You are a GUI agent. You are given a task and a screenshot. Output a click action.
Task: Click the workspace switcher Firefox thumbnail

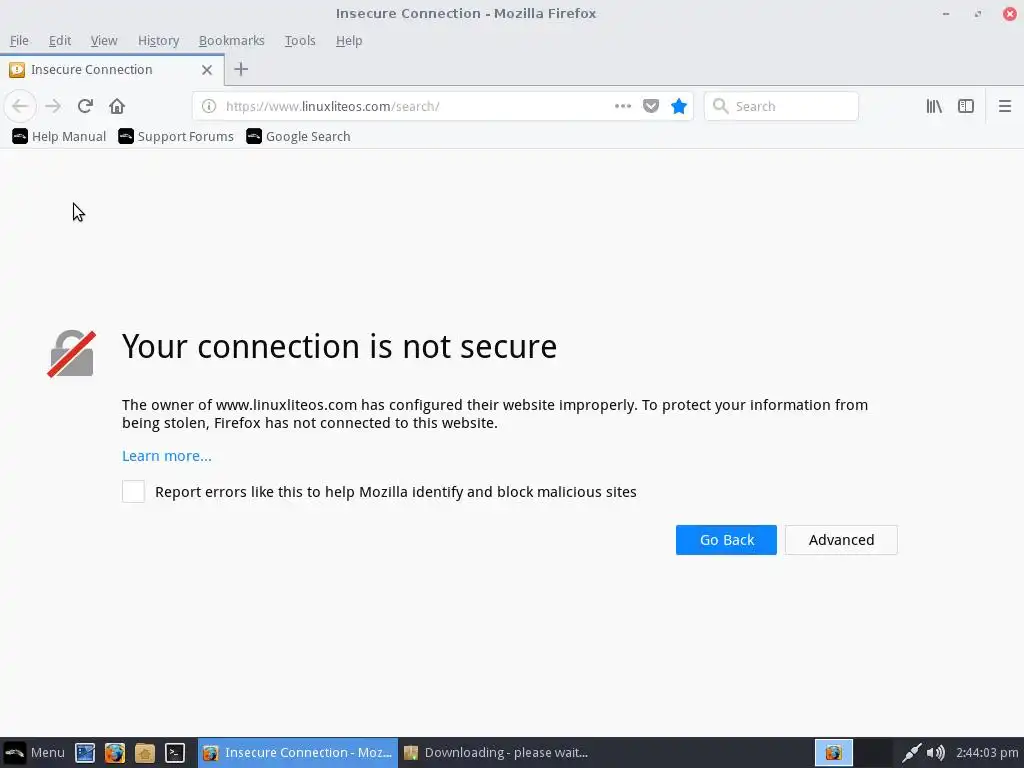tap(834, 753)
